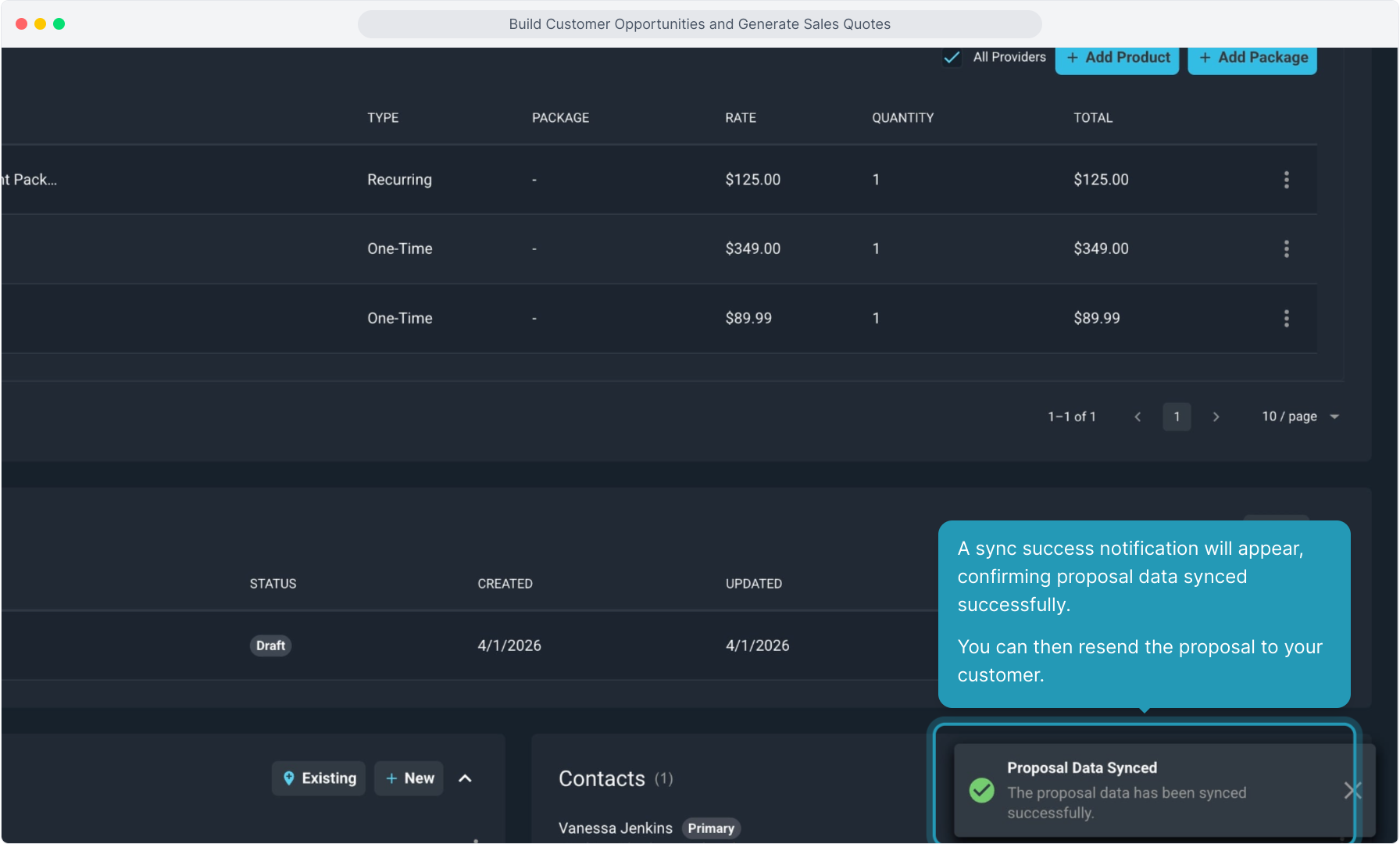1400x844 pixels.
Task: Go to the previous page arrow
Action: (1137, 417)
